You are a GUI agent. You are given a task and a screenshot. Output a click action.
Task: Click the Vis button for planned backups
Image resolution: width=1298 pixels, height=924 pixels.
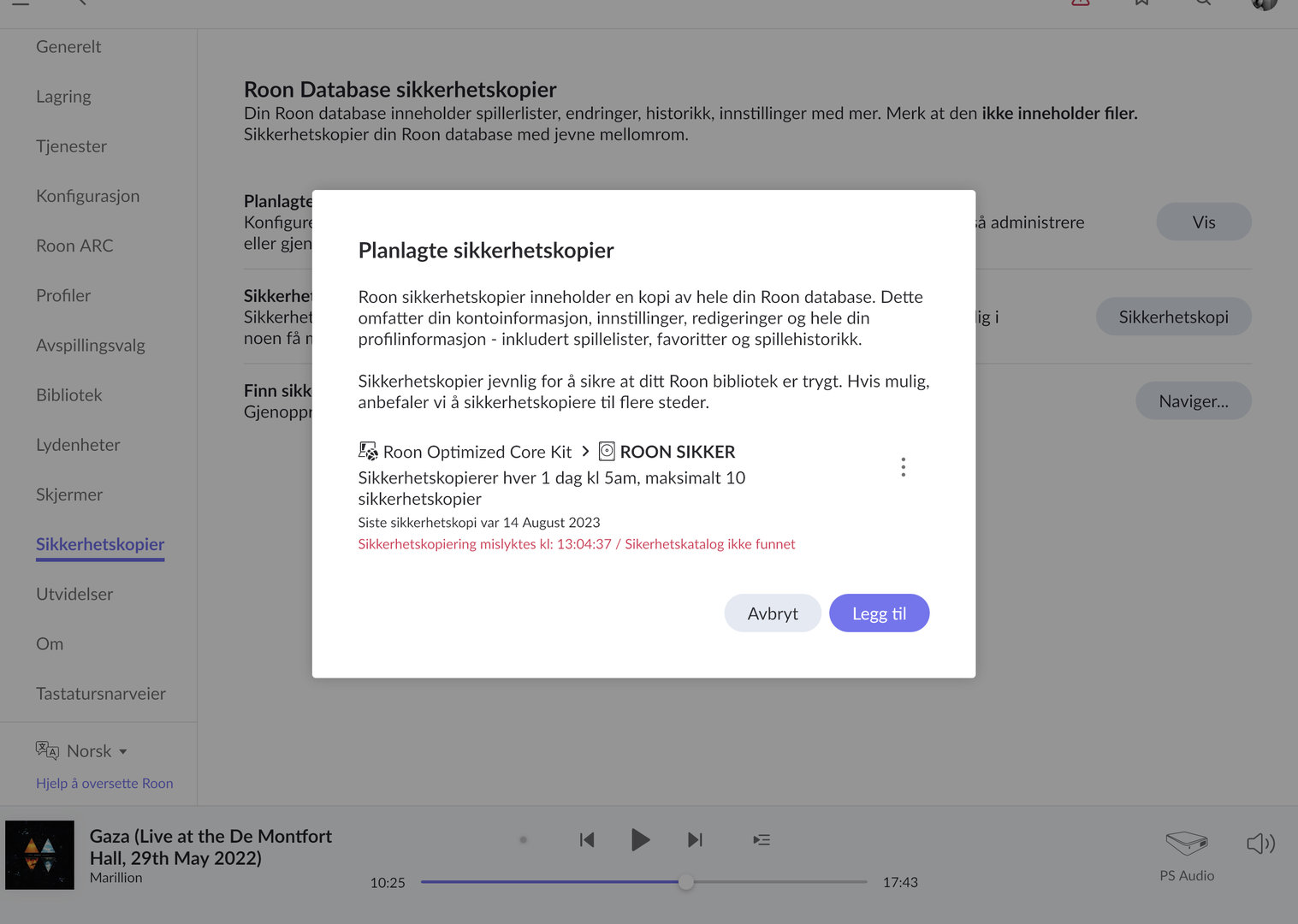pyautogui.click(x=1204, y=222)
